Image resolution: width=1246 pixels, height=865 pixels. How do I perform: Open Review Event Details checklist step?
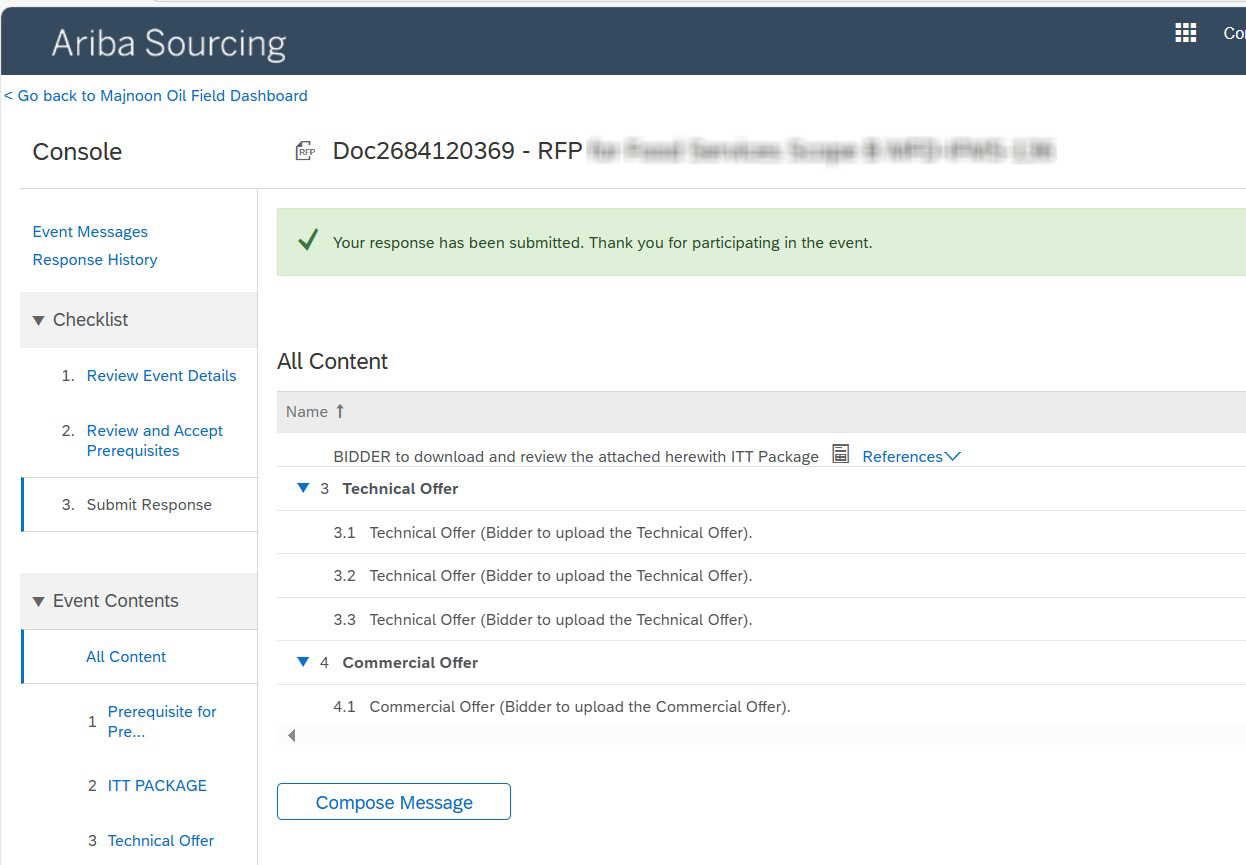click(x=161, y=376)
